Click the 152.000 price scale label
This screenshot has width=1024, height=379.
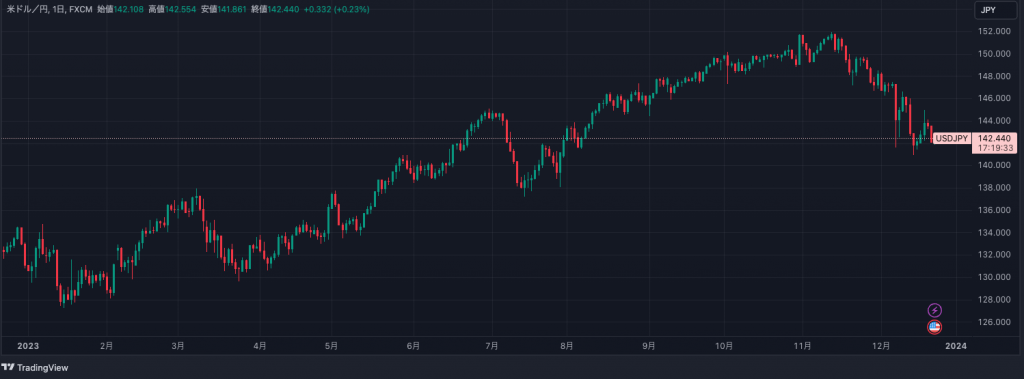click(995, 31)
